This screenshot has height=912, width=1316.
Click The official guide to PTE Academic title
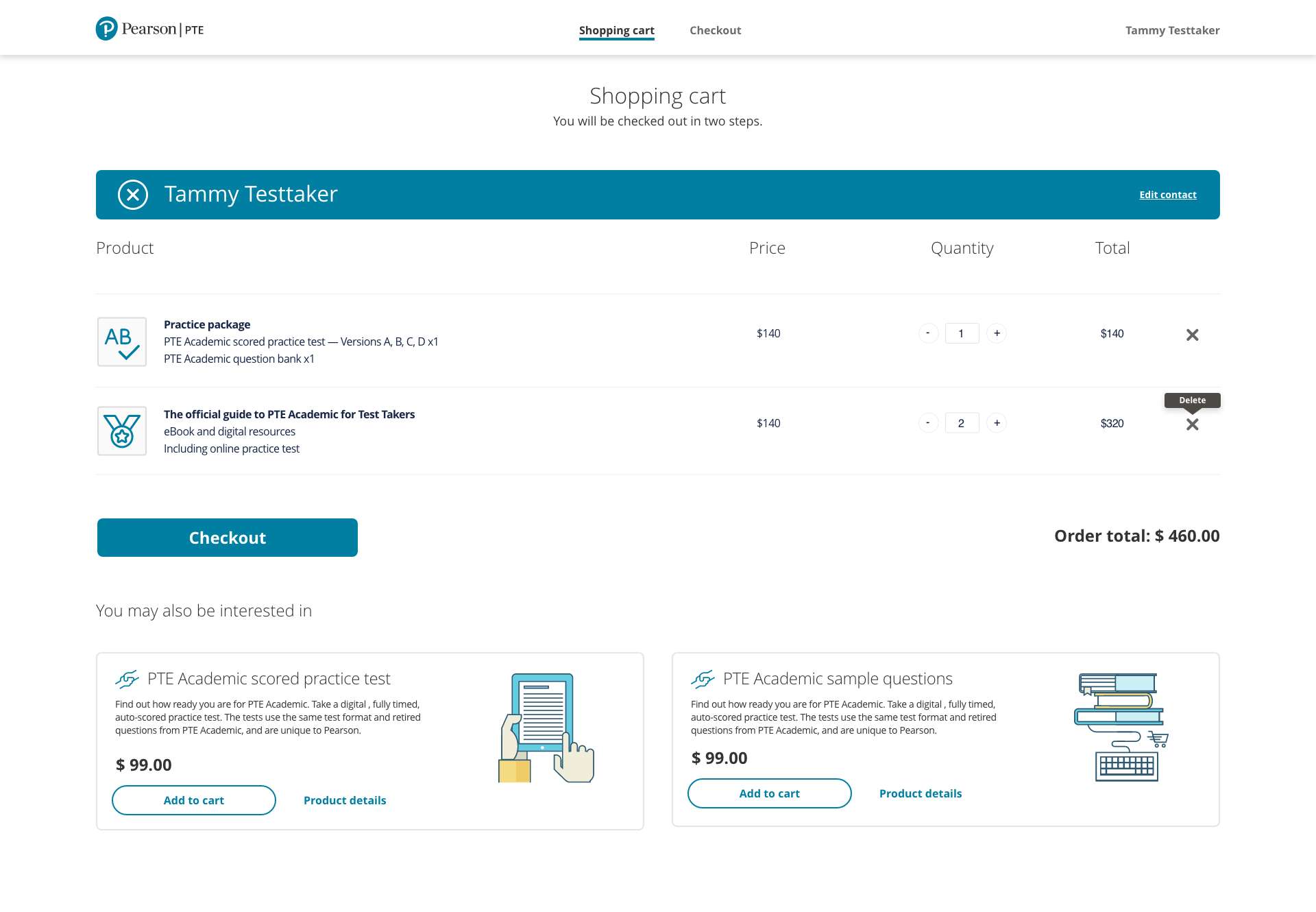click(x=289, y=414)
